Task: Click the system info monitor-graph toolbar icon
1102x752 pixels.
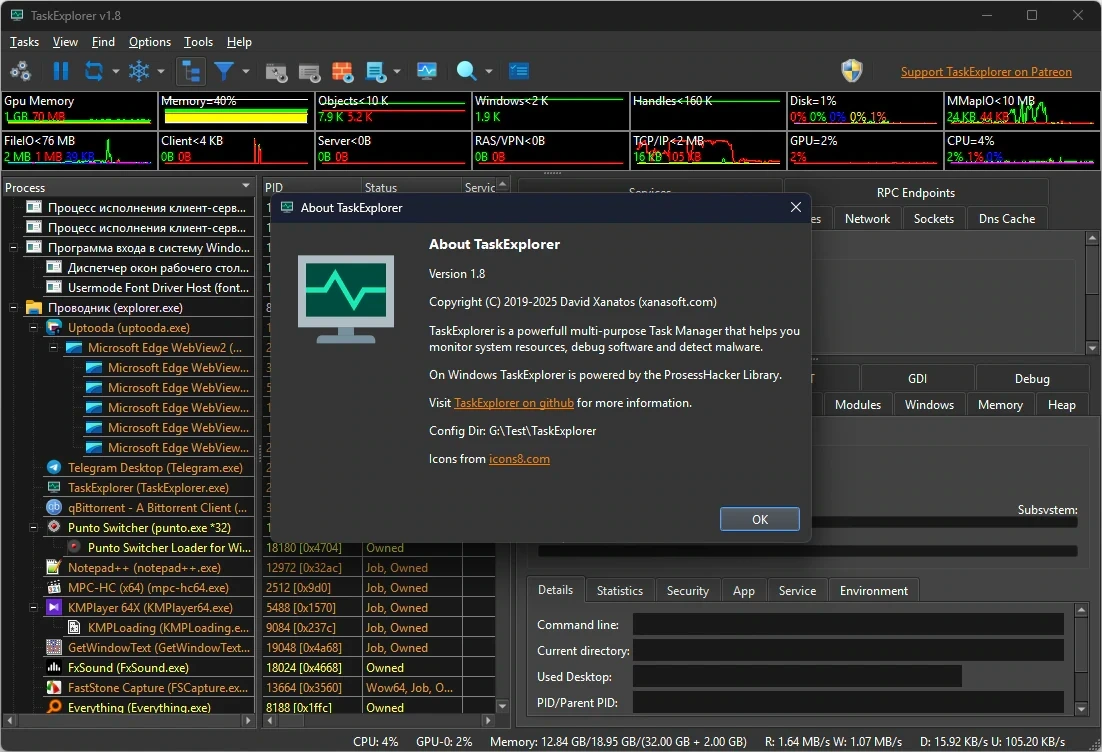Action: pyautogui.click(x=427, y=71)
